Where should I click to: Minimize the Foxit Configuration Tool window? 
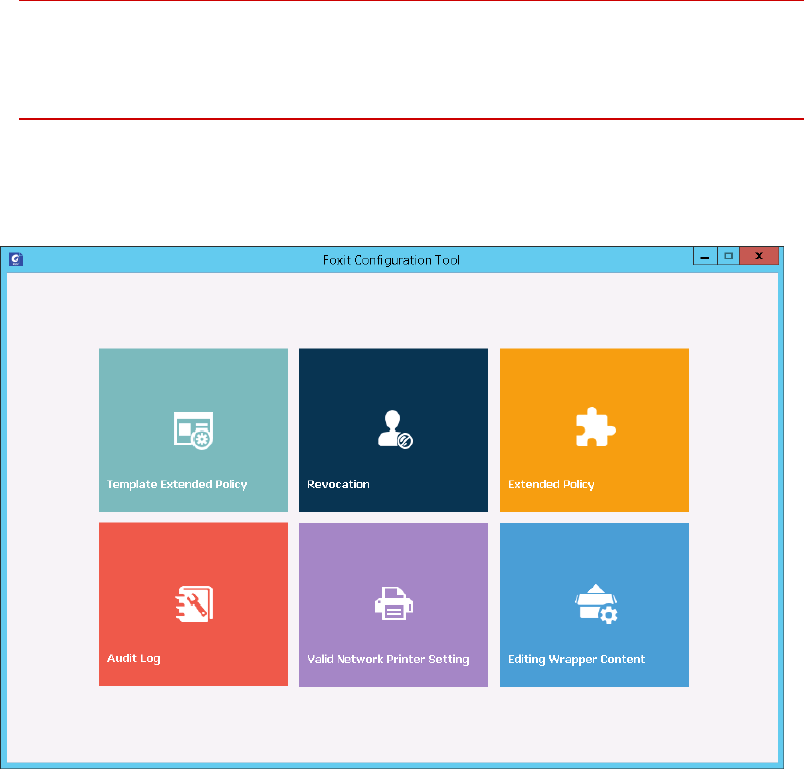705,256
